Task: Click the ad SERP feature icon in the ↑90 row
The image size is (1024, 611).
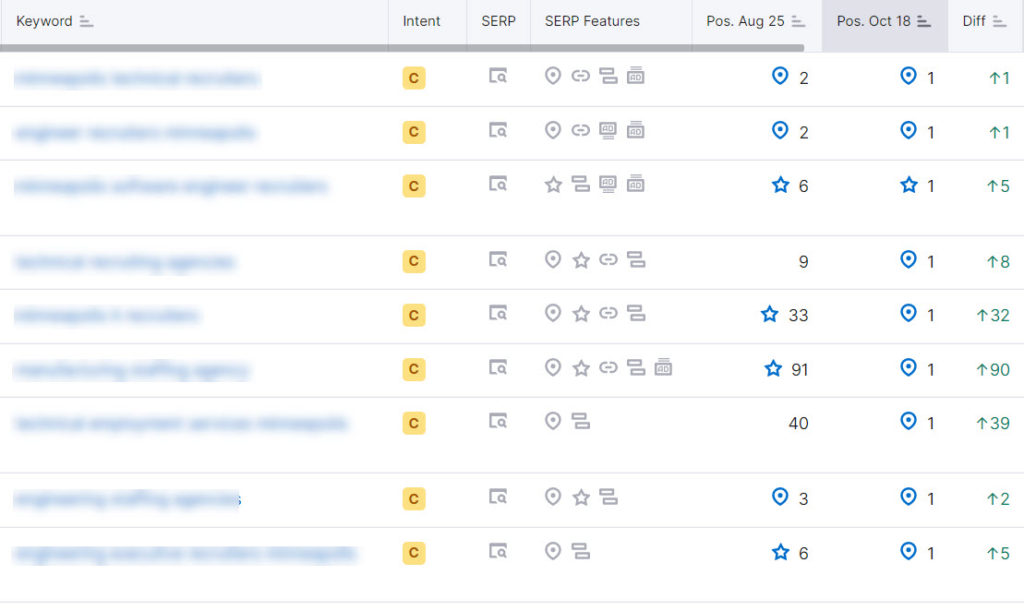Action: [663, 368]
